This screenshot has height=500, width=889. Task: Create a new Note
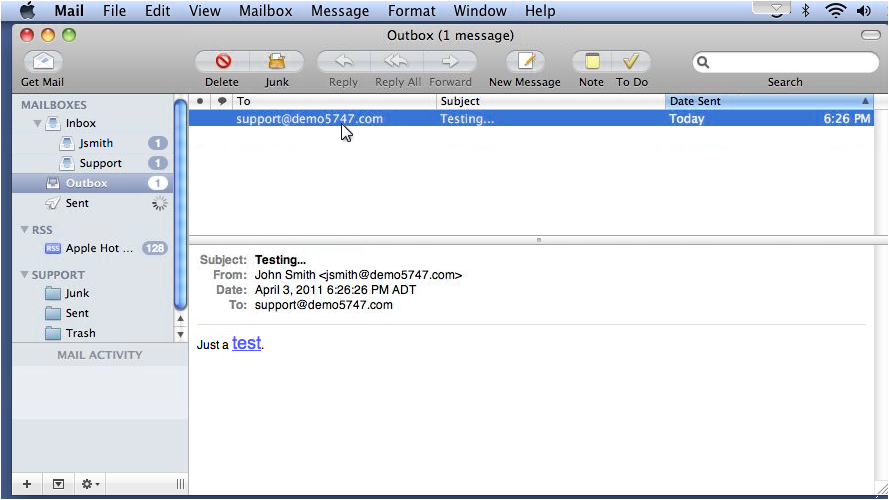click(x=591, y=62)
